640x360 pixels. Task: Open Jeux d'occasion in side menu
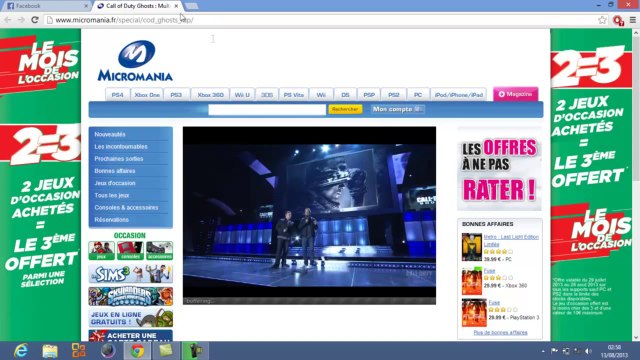[x=115, y=183]
